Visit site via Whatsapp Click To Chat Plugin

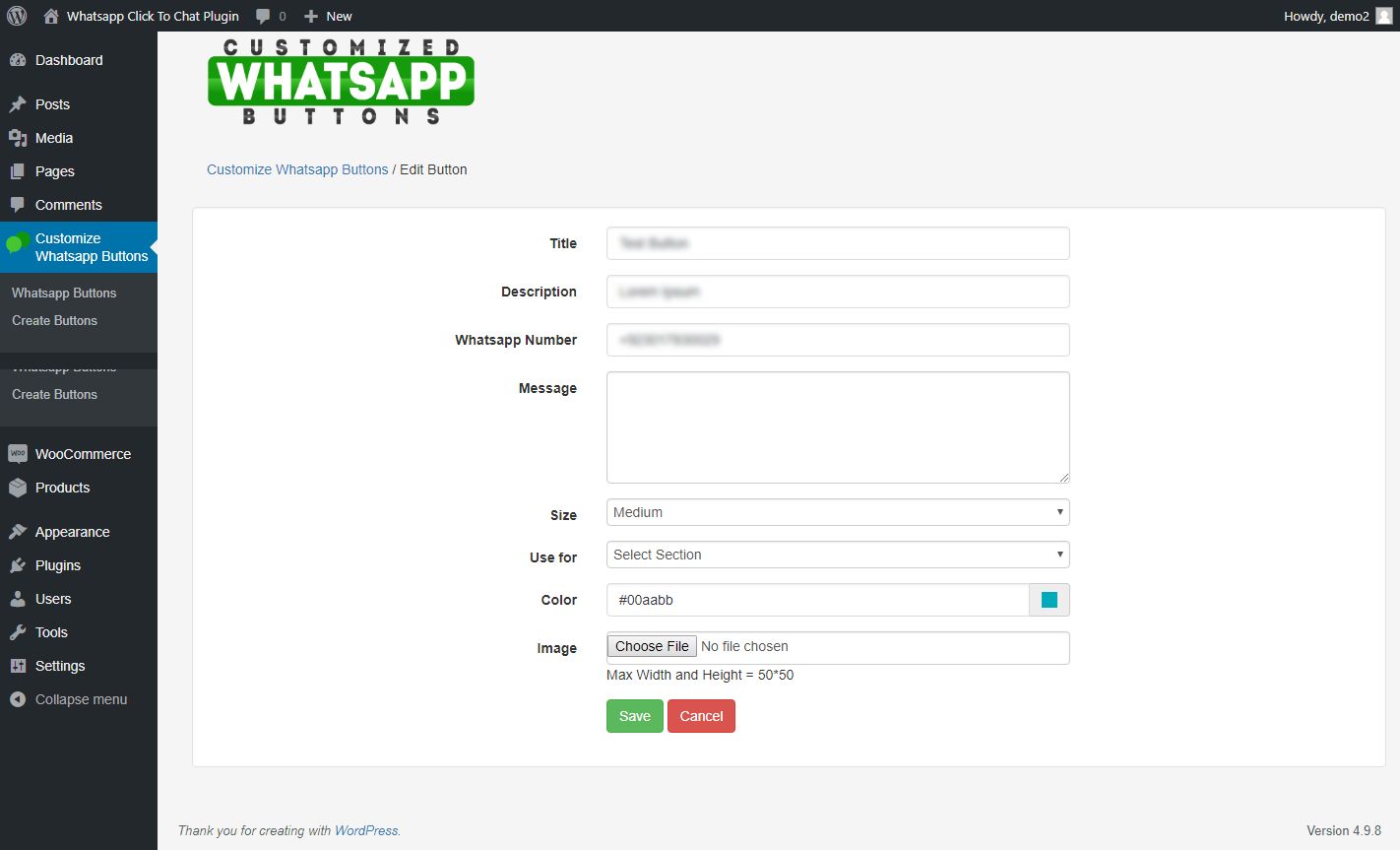[x=142, y=16]
